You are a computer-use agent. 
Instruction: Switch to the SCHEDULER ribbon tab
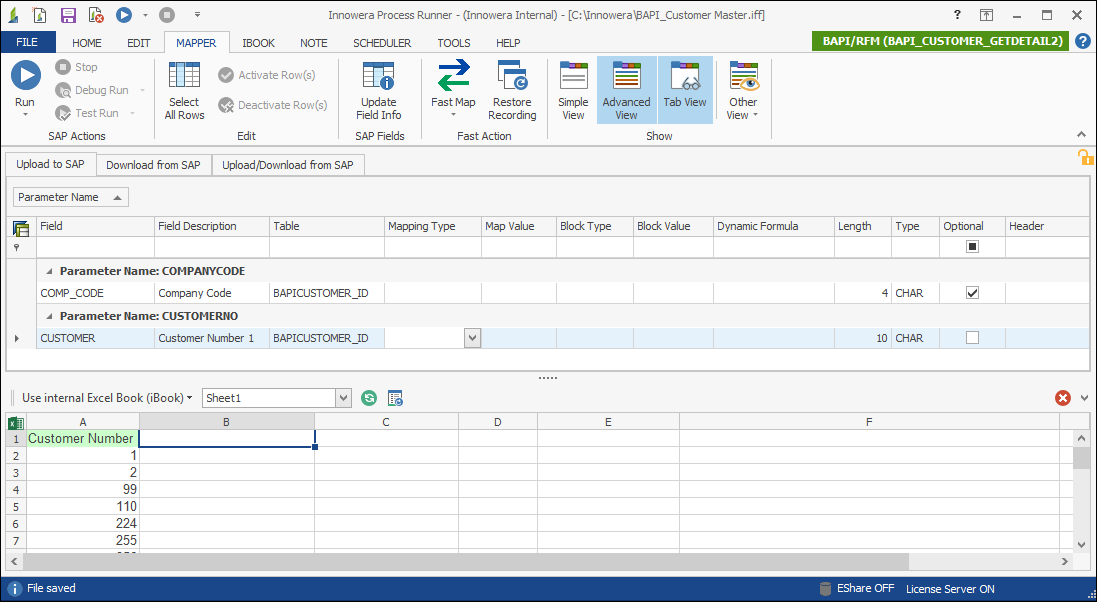point(382,42)
